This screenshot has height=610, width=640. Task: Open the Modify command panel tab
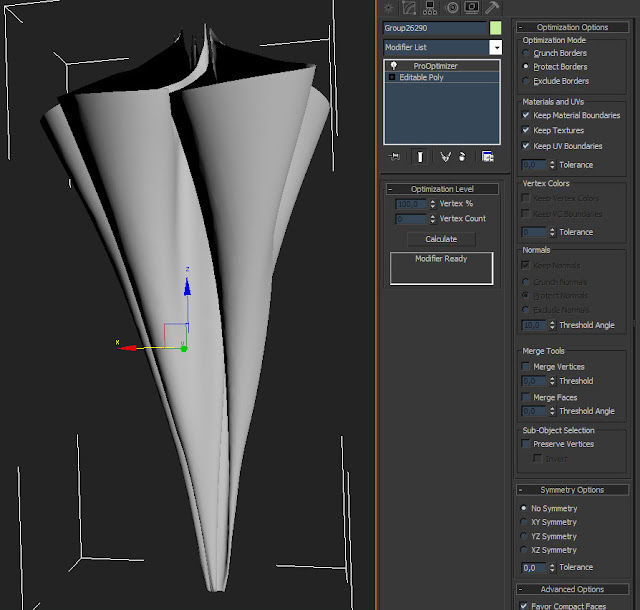[x=409, y=8]
